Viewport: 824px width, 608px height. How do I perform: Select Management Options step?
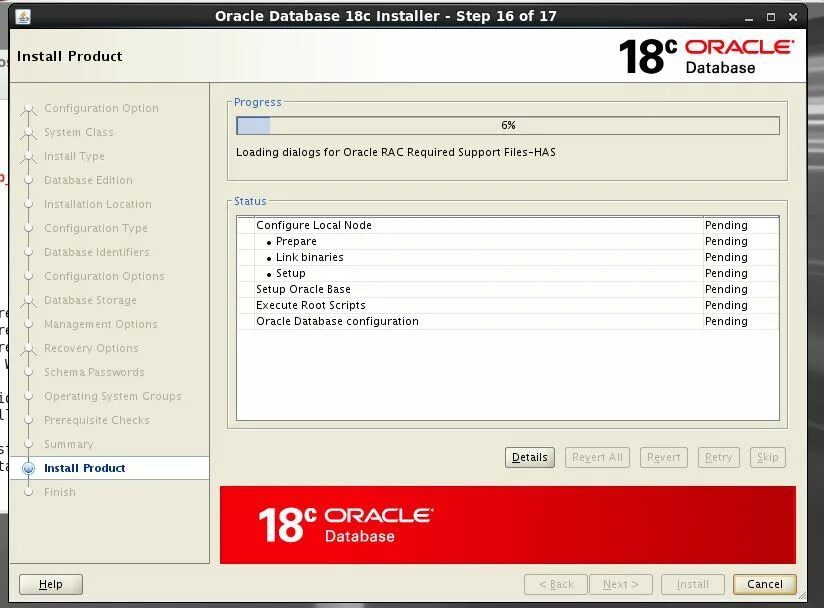(100, 325)
